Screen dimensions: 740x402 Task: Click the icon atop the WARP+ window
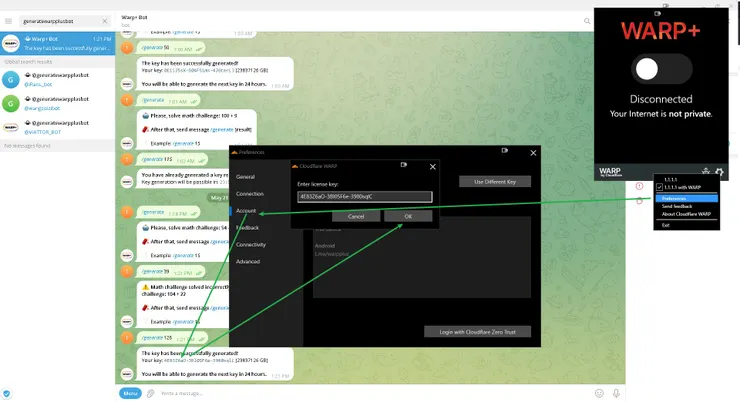(x=657, y=13)
